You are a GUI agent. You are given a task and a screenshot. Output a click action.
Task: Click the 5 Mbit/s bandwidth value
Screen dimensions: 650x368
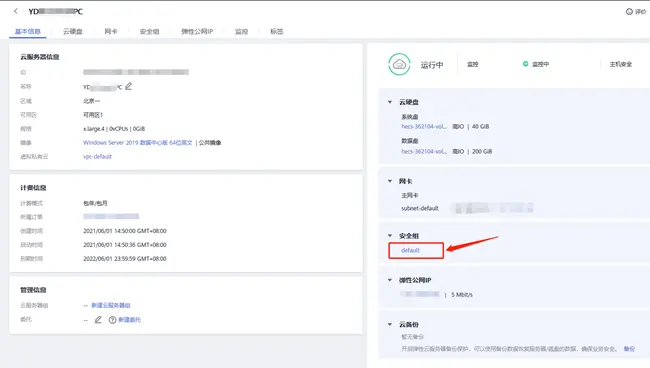pos(462,295)
